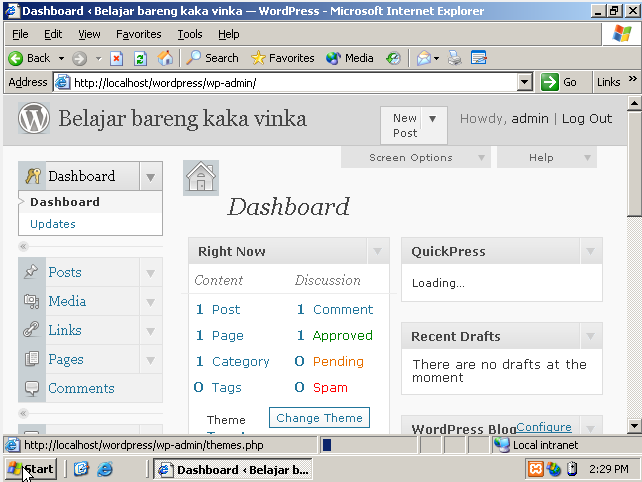Expand Screen Options panel

pyautogui.click(x=416, y=158)
